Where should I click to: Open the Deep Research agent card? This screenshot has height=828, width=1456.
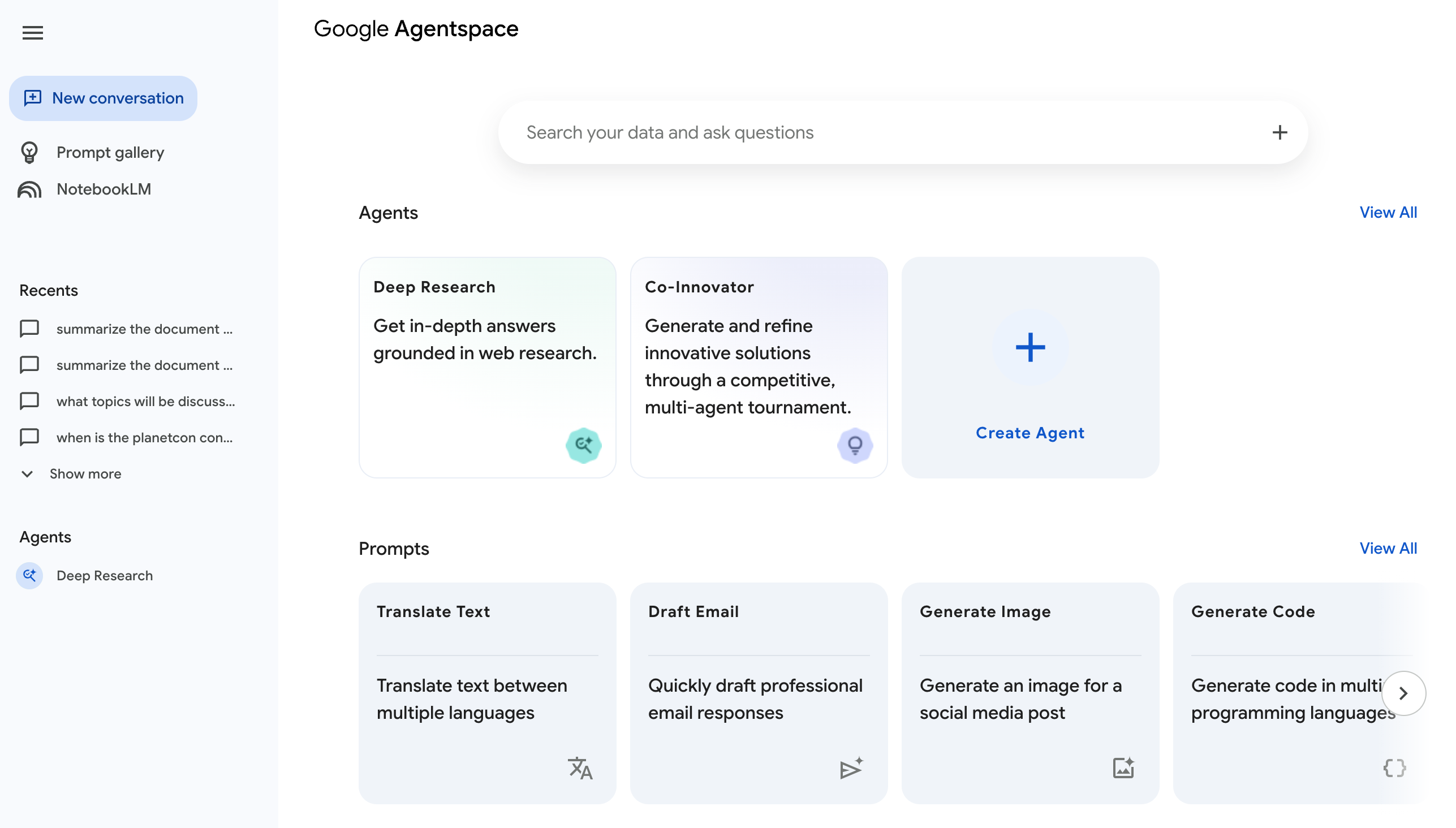pyautogui.click(x=488, y=368)
